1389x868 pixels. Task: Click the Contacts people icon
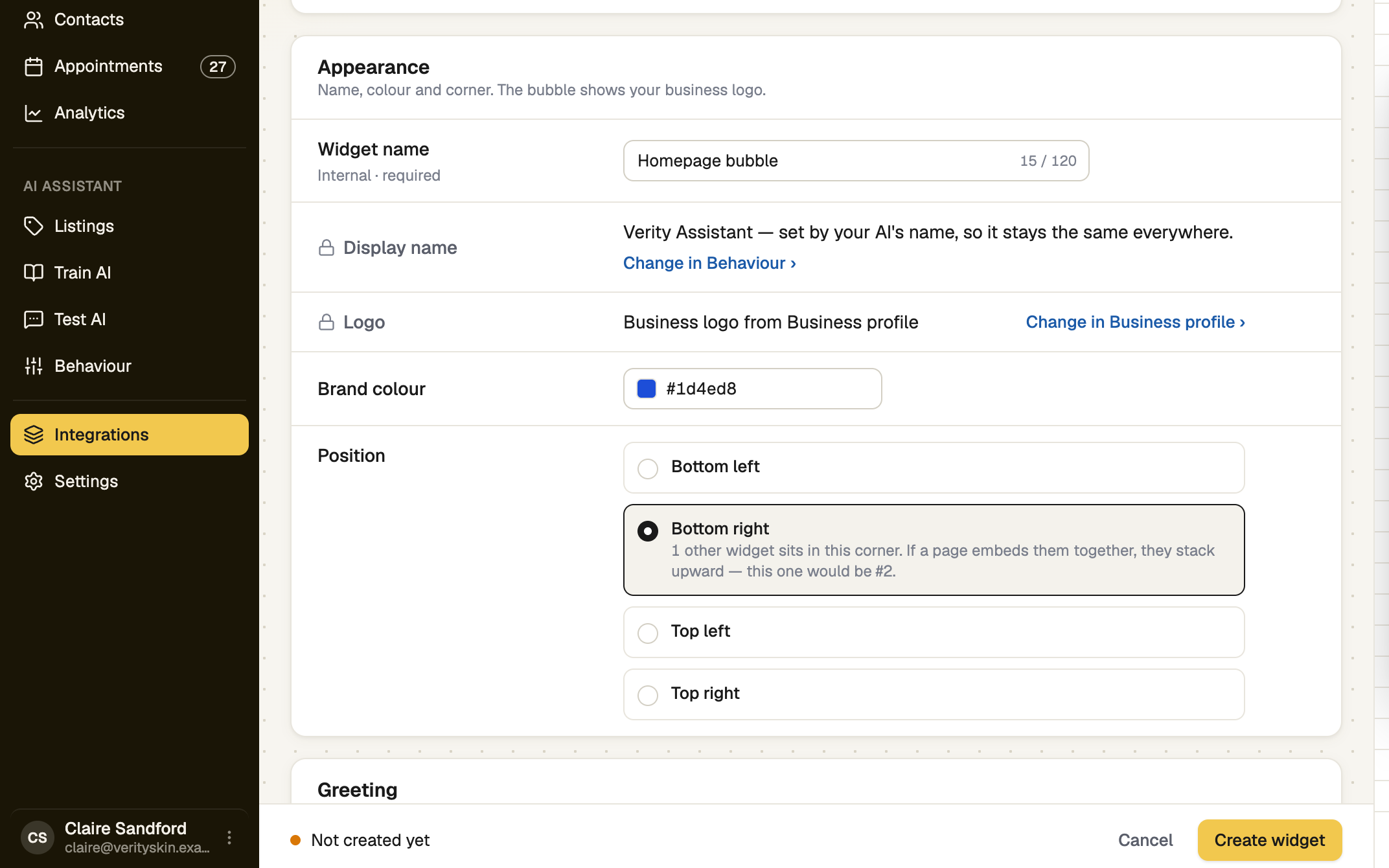[x=34, y=20]
